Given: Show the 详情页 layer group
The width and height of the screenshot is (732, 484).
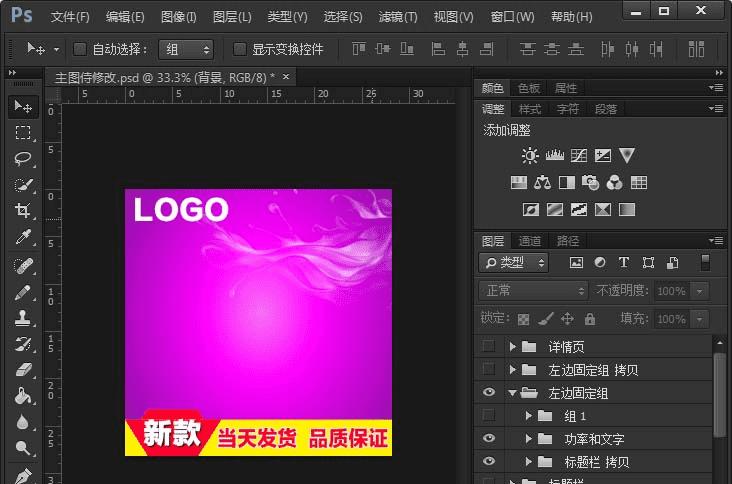Looking at the screenshot, I should tap(489, 346).
